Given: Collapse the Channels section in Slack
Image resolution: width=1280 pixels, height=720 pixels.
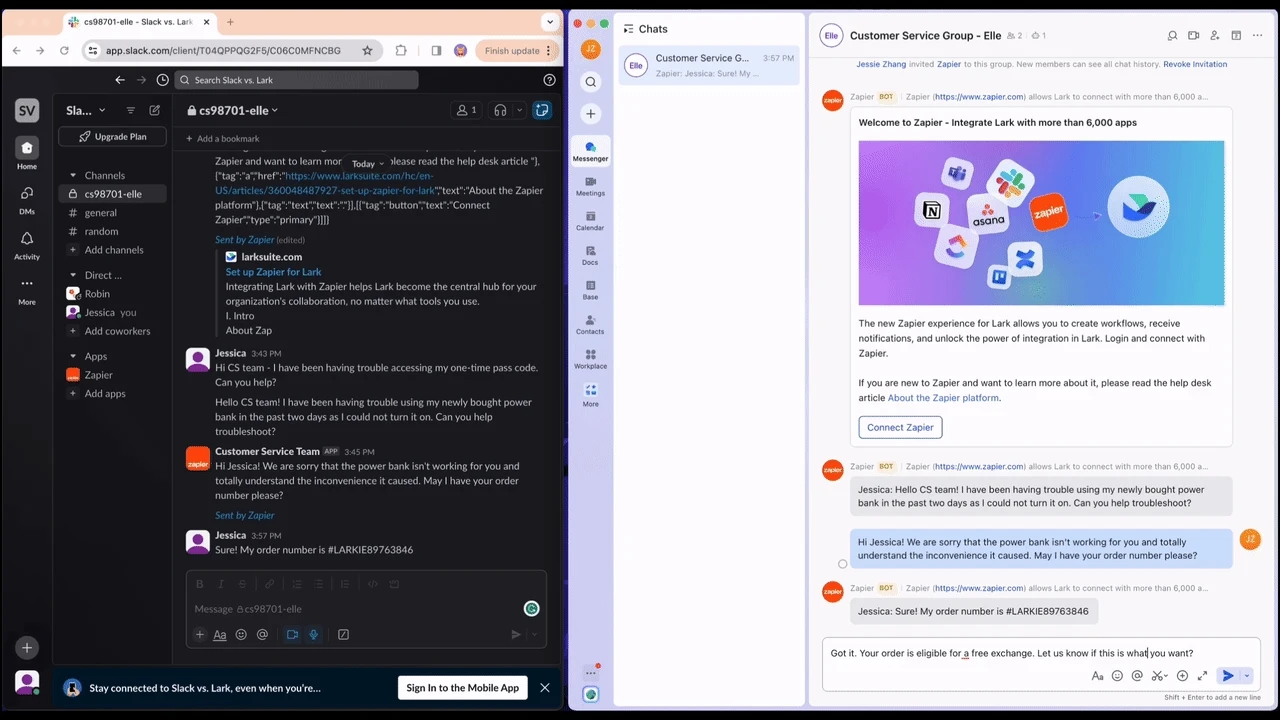Looking at the screenshot, I should point(73,175).
